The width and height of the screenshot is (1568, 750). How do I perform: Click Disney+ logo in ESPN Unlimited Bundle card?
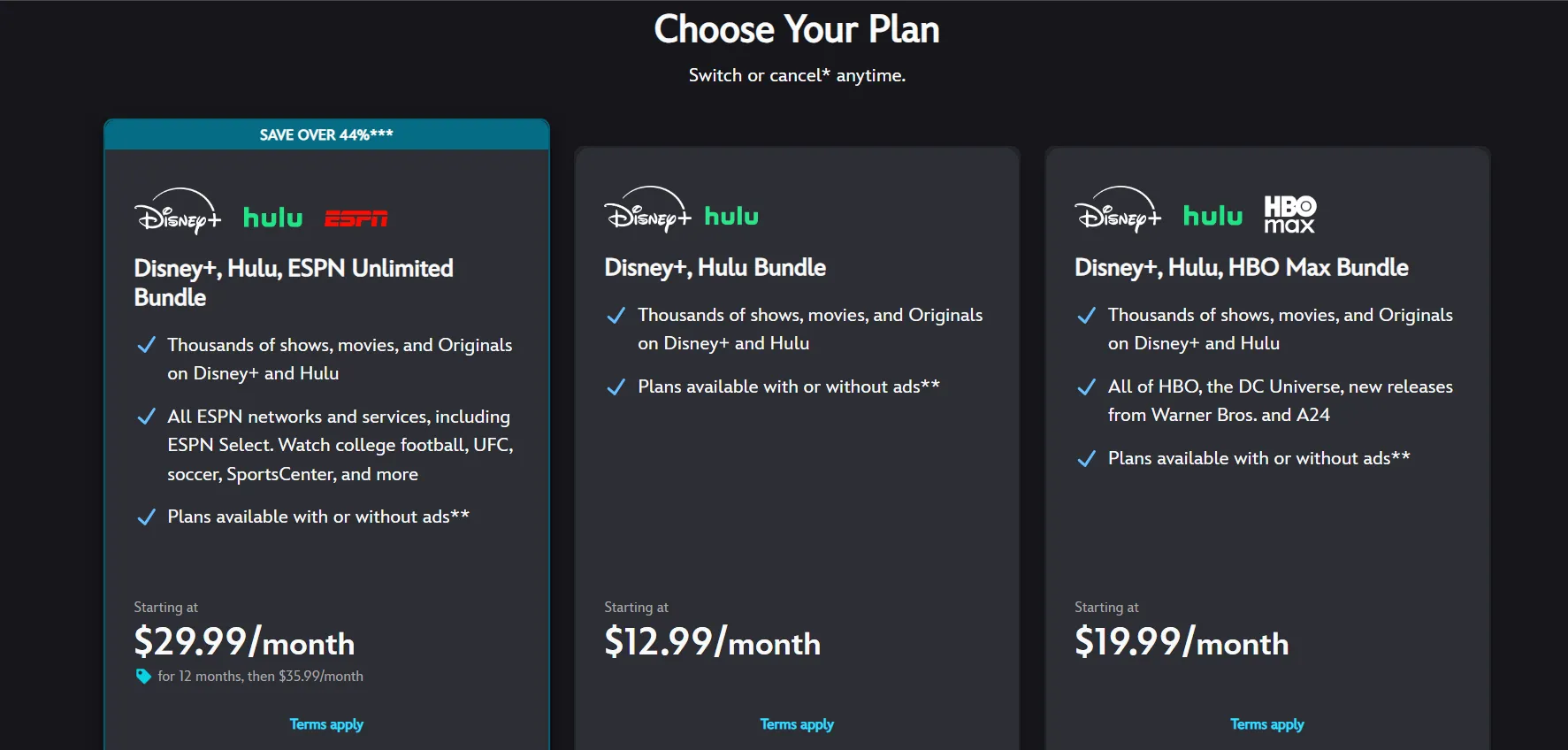point(178,211)
